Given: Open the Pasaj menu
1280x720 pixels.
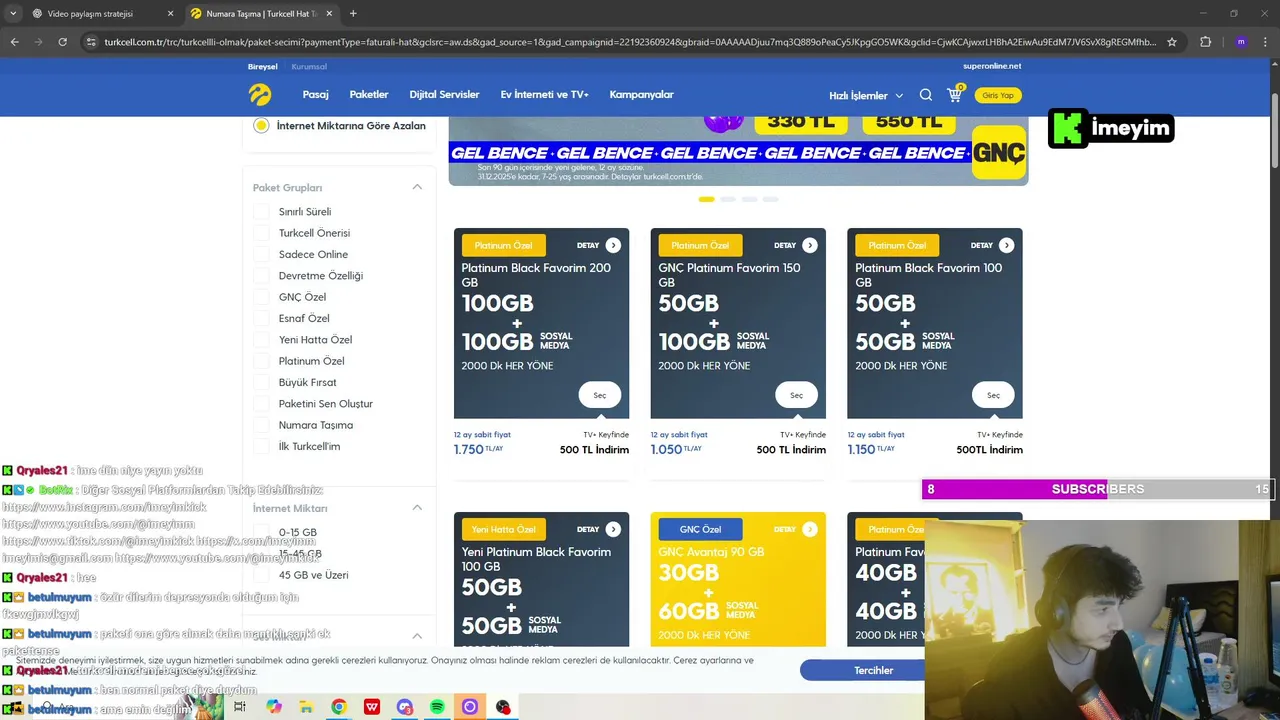Looking at the screenshot, I should point(316,95).
